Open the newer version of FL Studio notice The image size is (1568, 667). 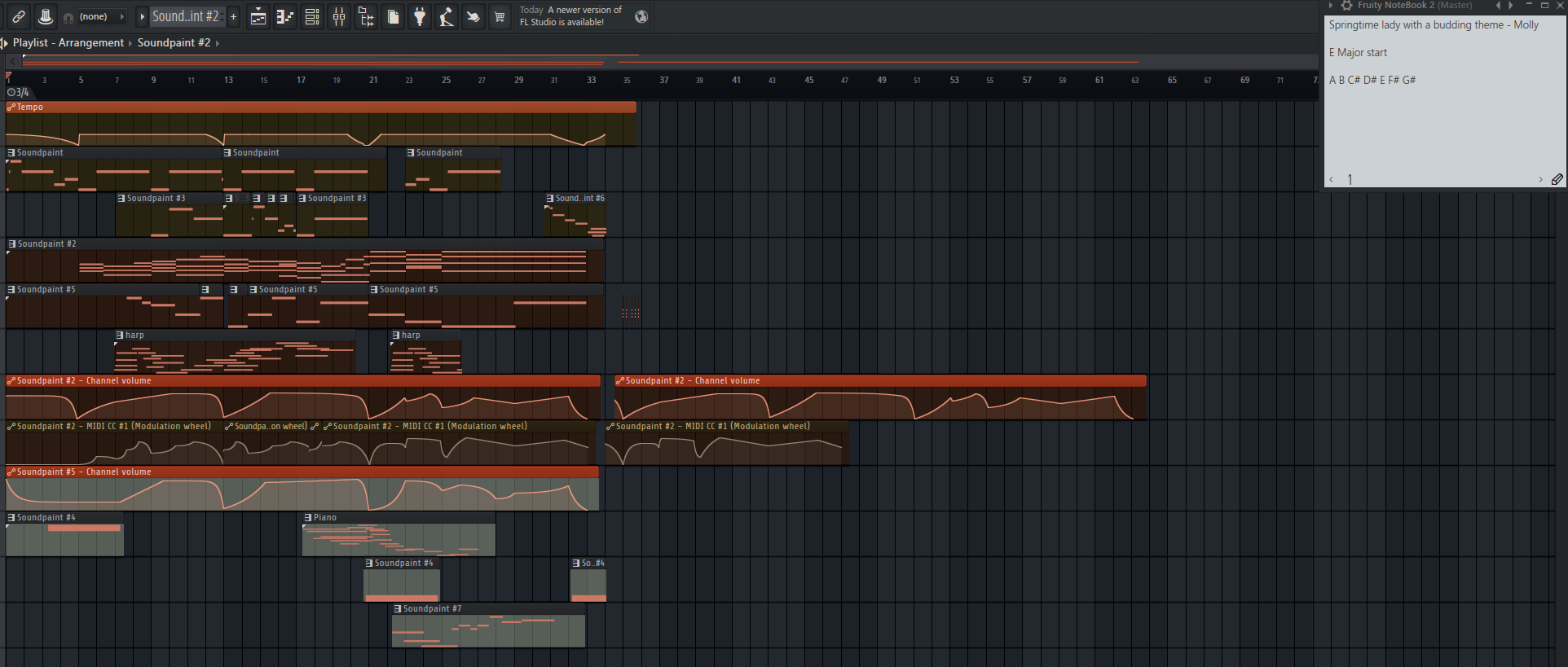click(570, 16)
